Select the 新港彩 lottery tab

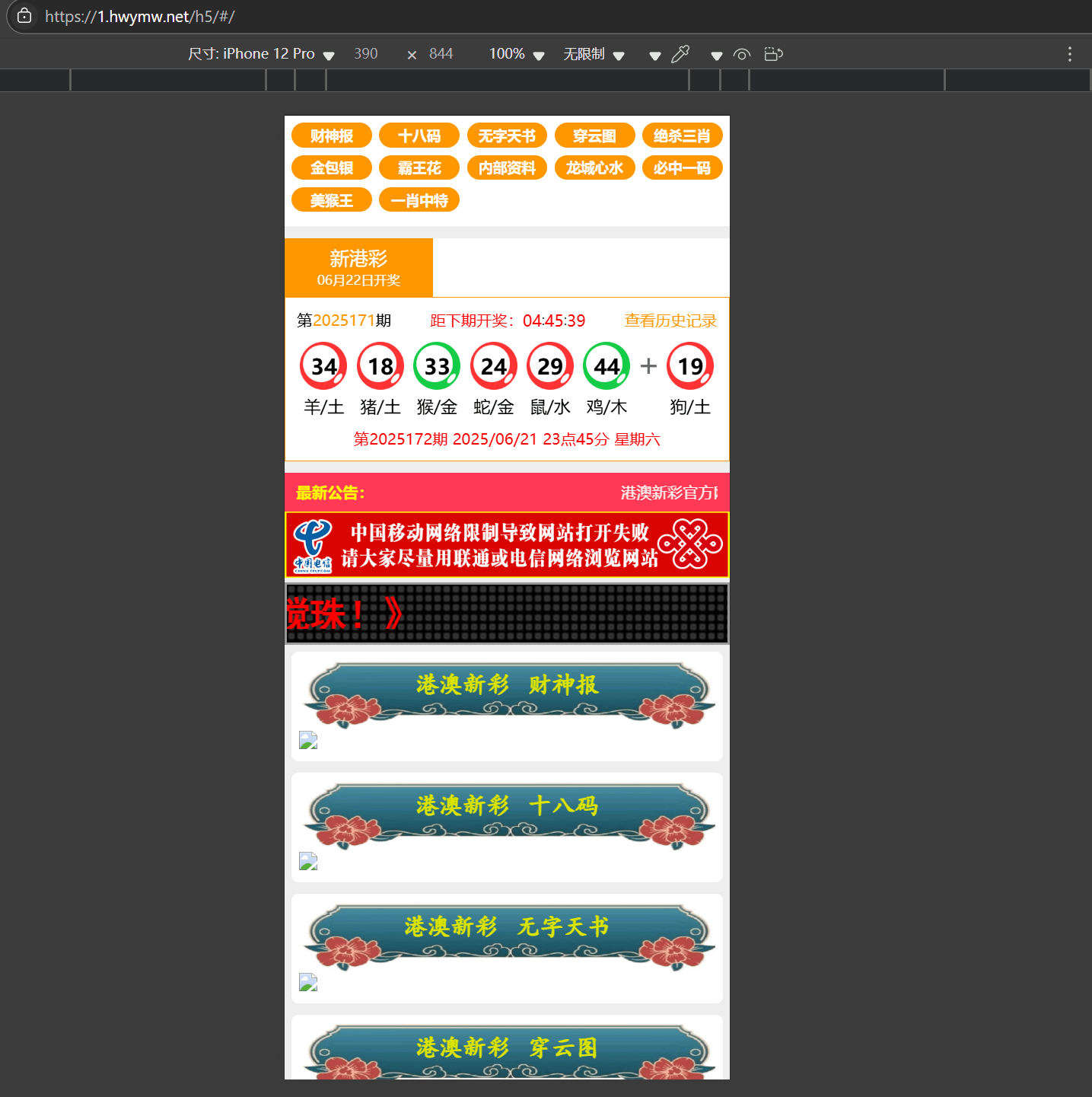tap(358, 267)
